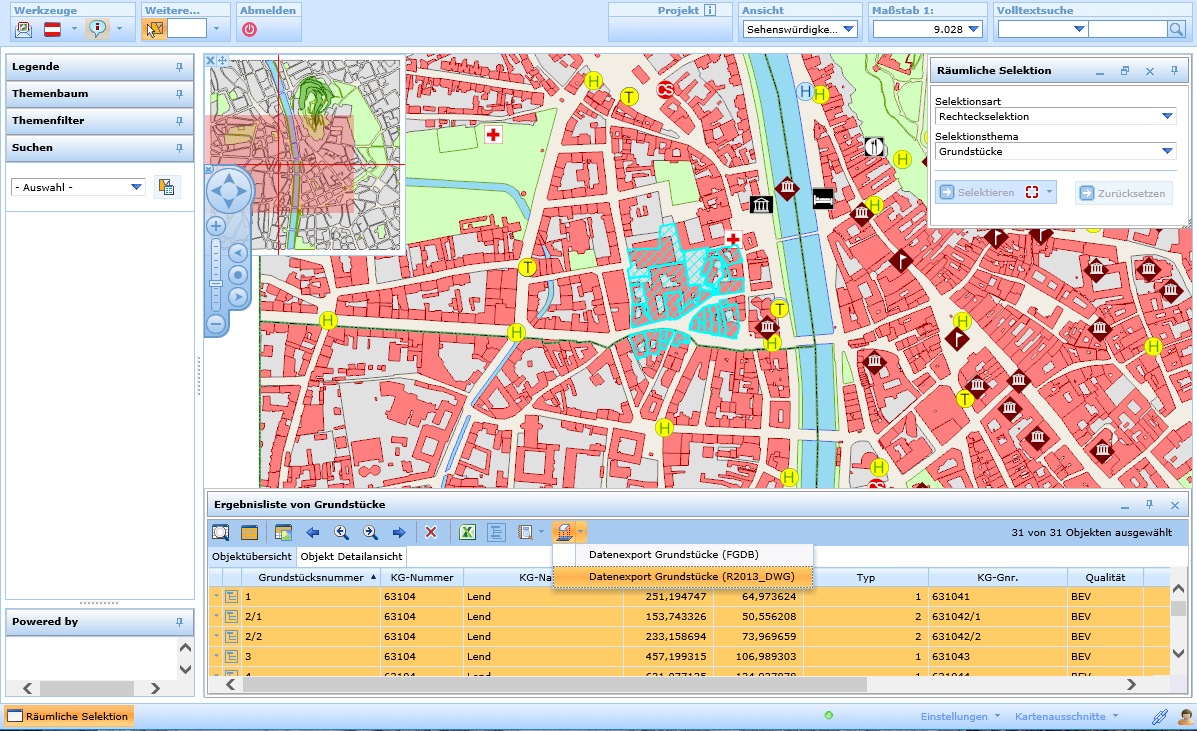Toggle pin on the Suchen panel header
The height and width of the screenshot is (731, 1197).
[x=180, y=148]
